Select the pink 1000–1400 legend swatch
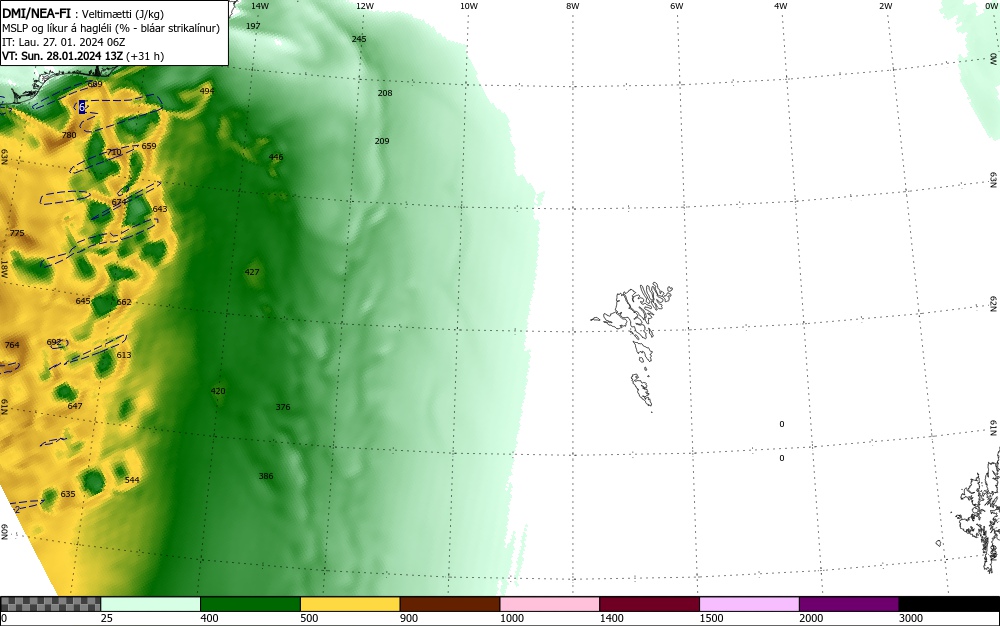Viewport: 1000px width, 626px height. tap(550, 604)
